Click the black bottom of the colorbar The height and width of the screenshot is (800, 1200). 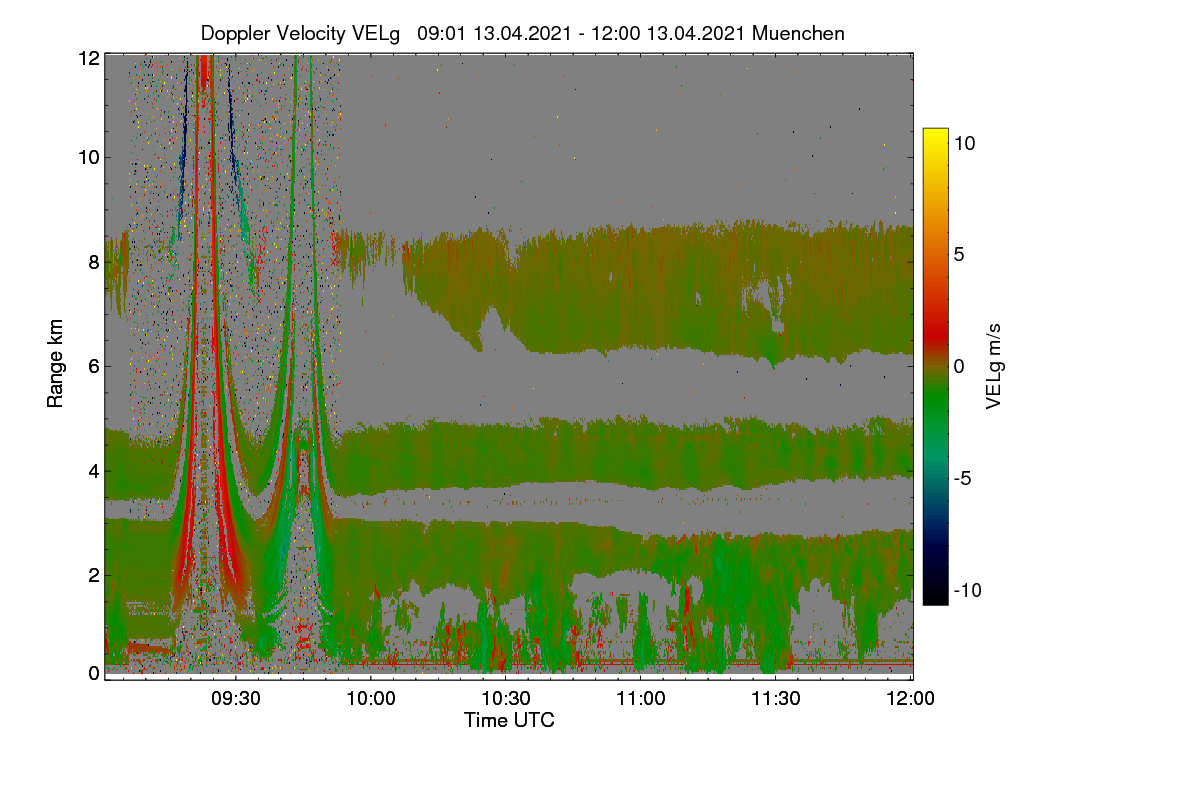(935, 598)
